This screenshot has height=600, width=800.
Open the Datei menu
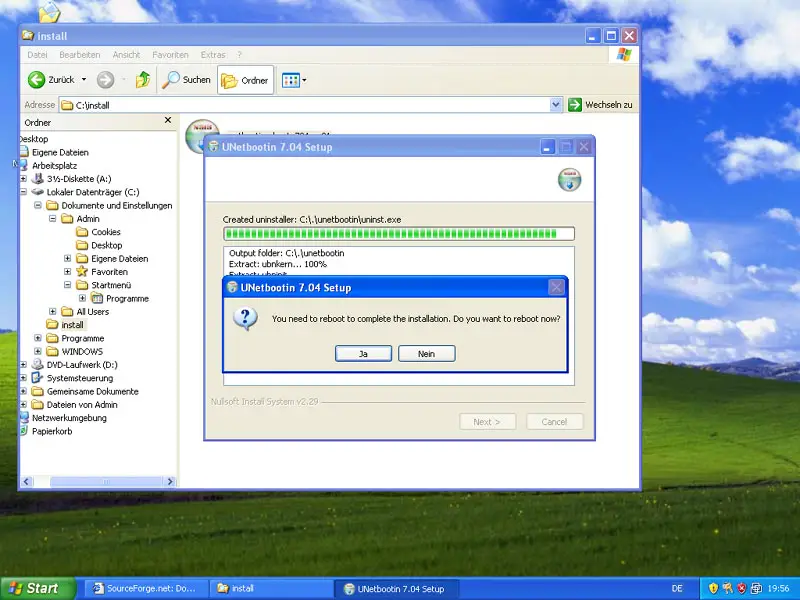(x=37, y=55)
